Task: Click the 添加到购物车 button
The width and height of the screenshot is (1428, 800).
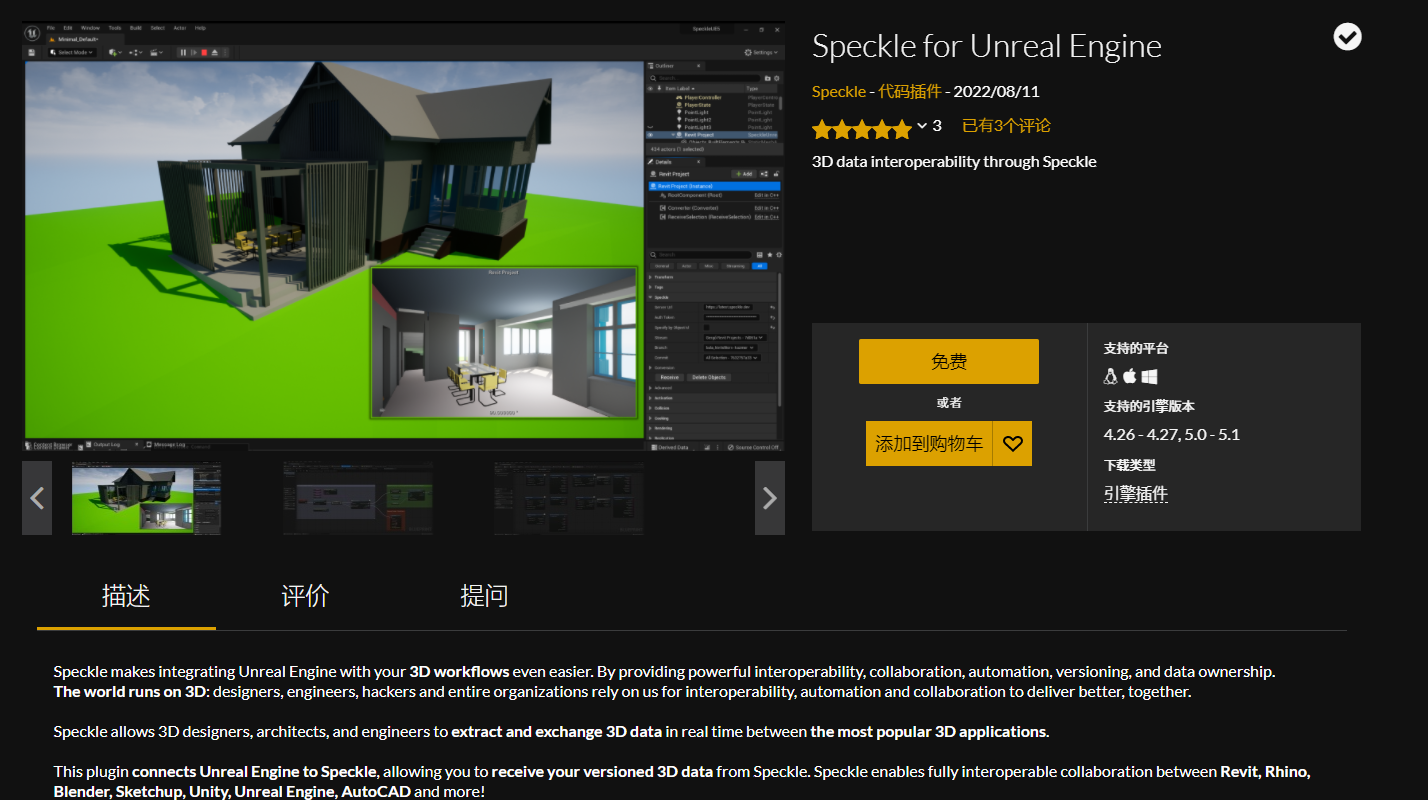Action: point(929,443)
